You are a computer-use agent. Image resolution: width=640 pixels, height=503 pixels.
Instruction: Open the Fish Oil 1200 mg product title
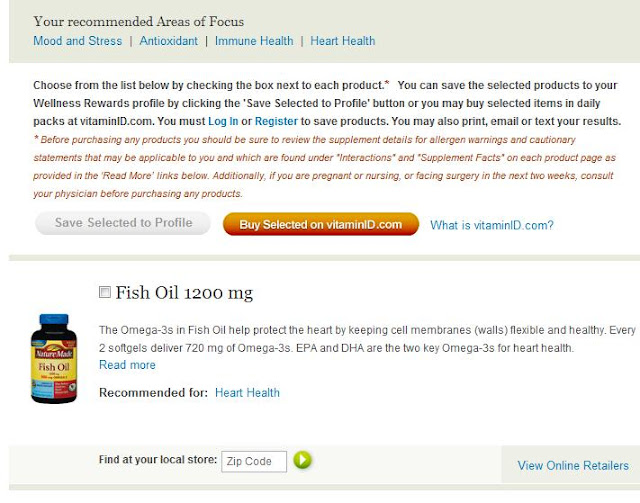coord(184,293)
